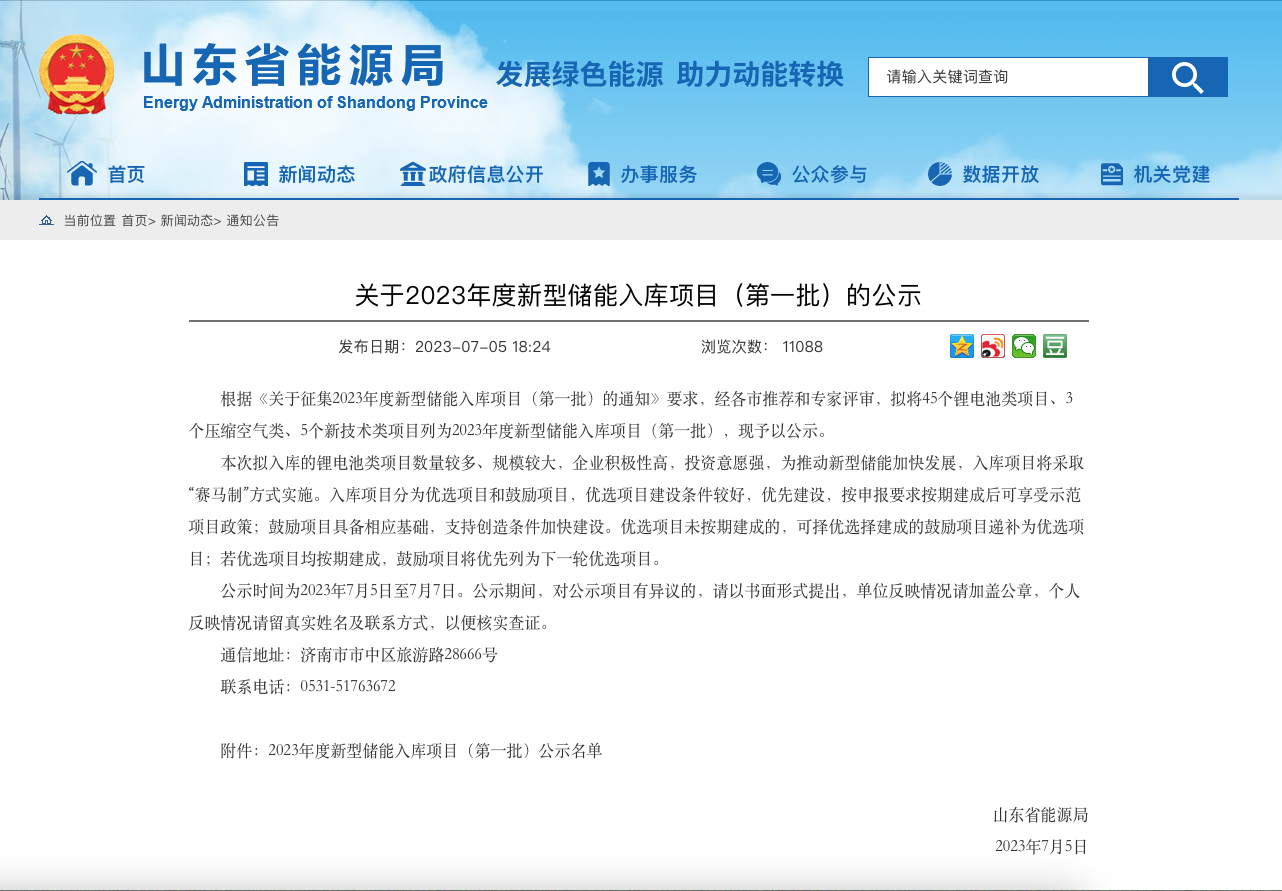Click the phone number 0531-51763672

point(348,687)
